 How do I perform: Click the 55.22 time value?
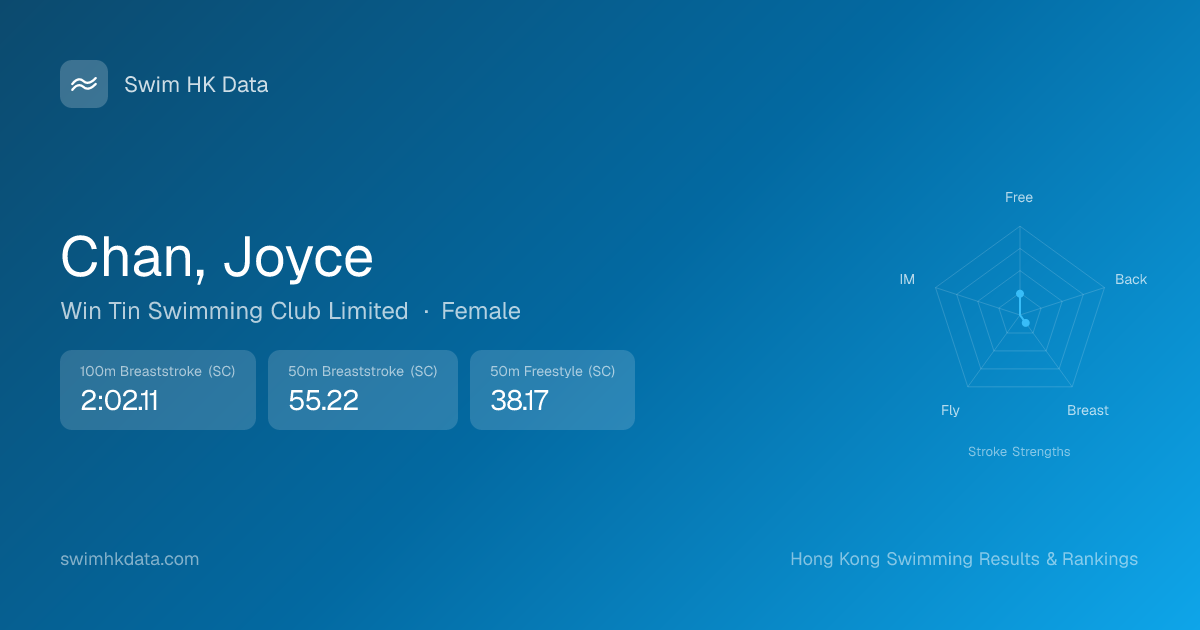pos(323,401)
